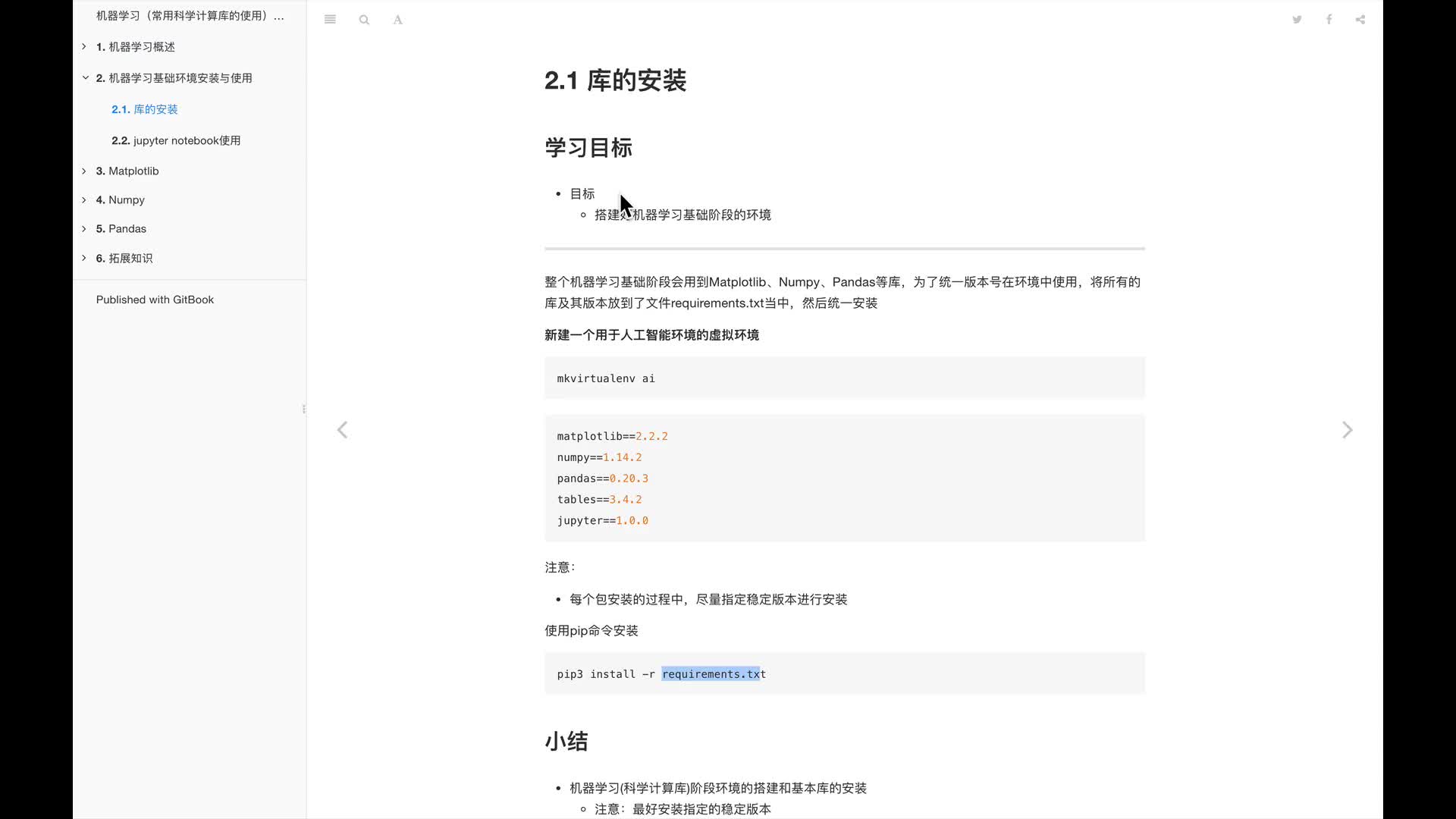Click the bold 新建一个用于人工智能环境的虚拟环境 line
Screen dimensions: 1456x819
click(651, 335)
